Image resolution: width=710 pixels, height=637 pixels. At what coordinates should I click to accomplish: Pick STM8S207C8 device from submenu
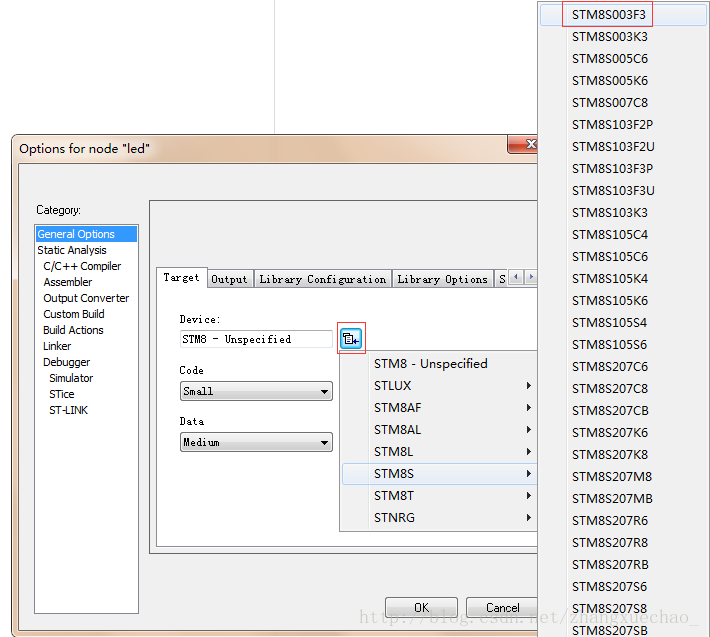pos(623,388)
